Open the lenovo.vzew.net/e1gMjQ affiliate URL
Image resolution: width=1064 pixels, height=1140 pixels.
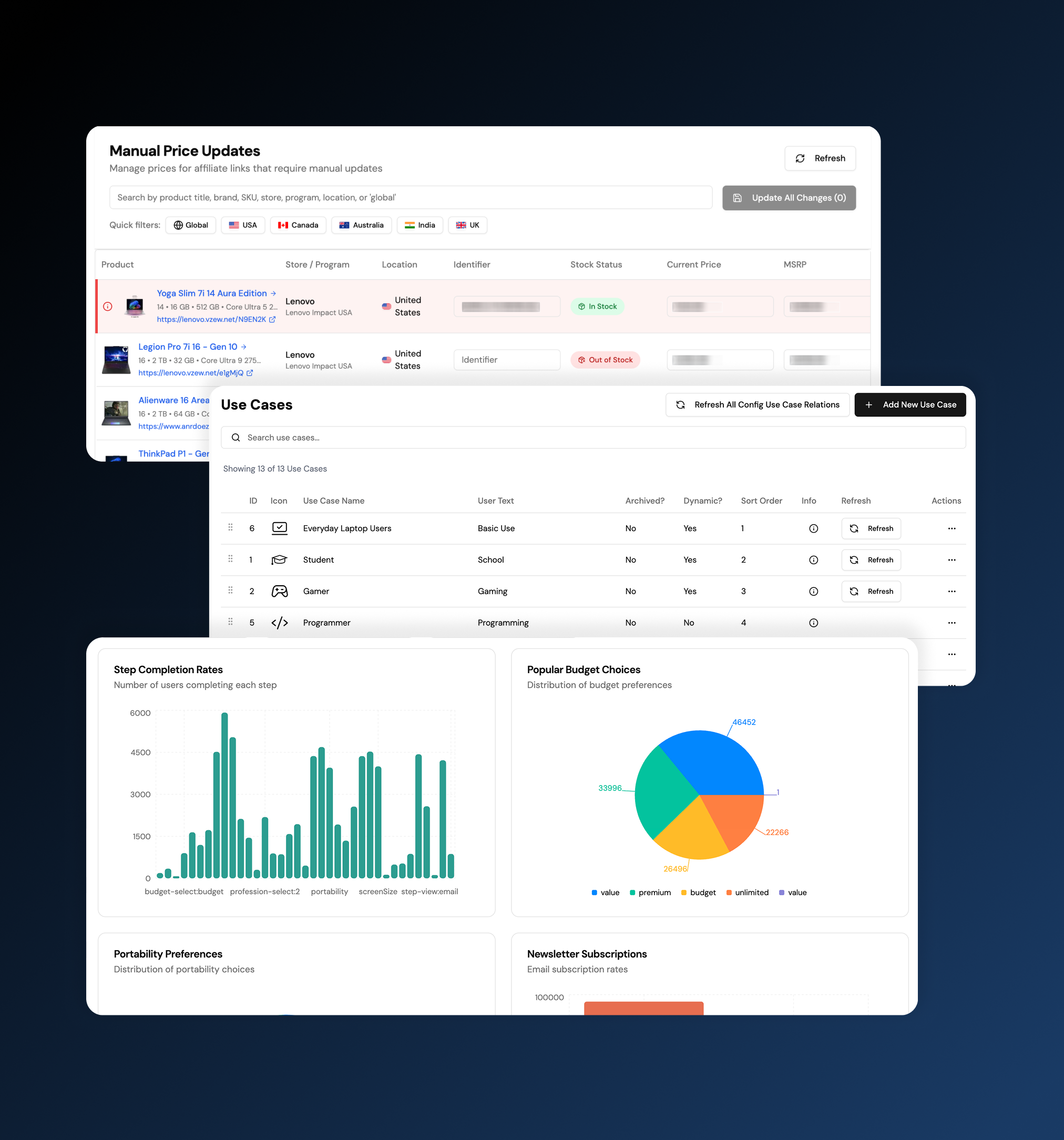click(196, 373)
